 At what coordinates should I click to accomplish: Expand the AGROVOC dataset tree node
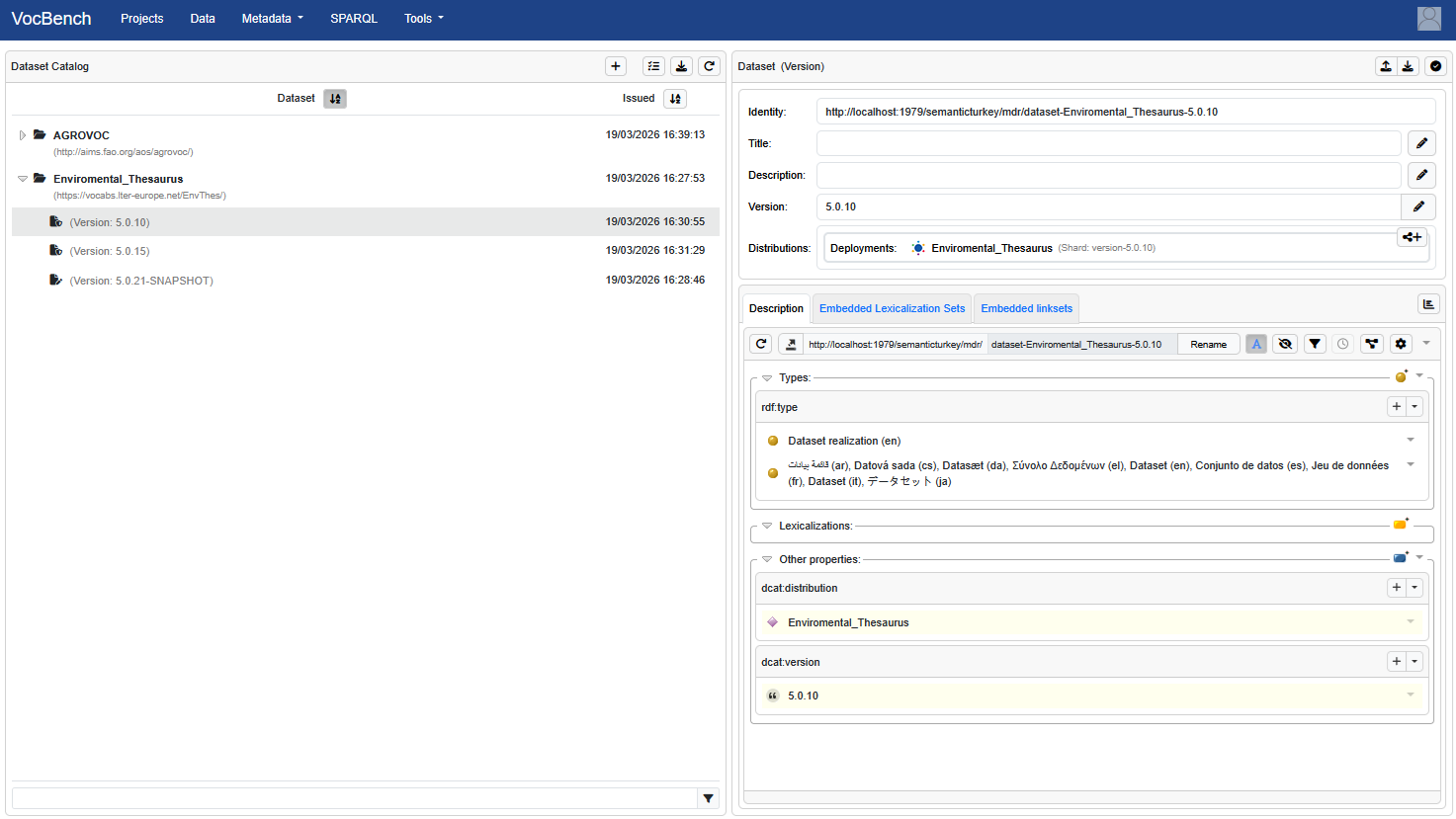(23, 135)
